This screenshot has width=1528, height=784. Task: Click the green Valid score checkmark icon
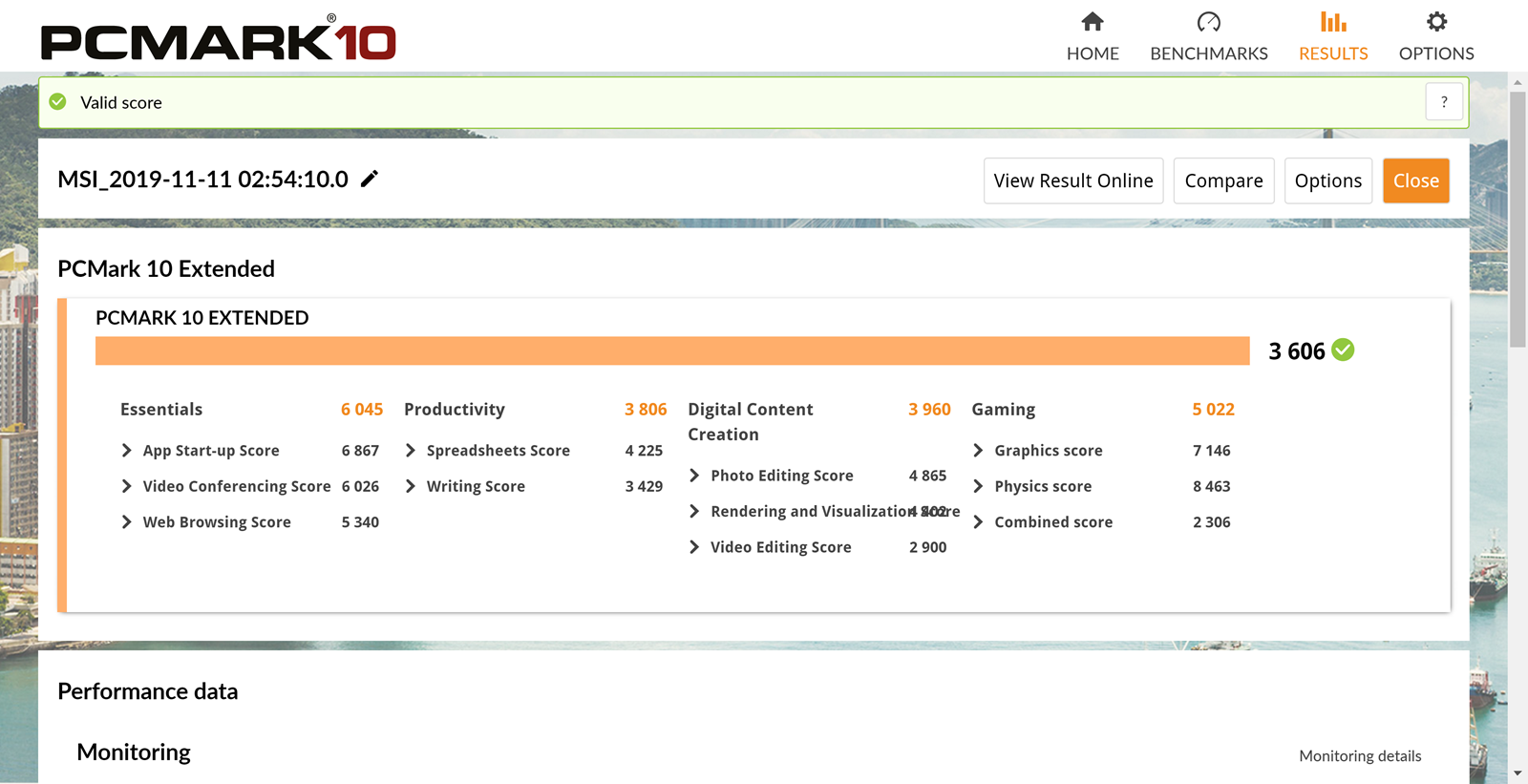click(x=58, y=102)
